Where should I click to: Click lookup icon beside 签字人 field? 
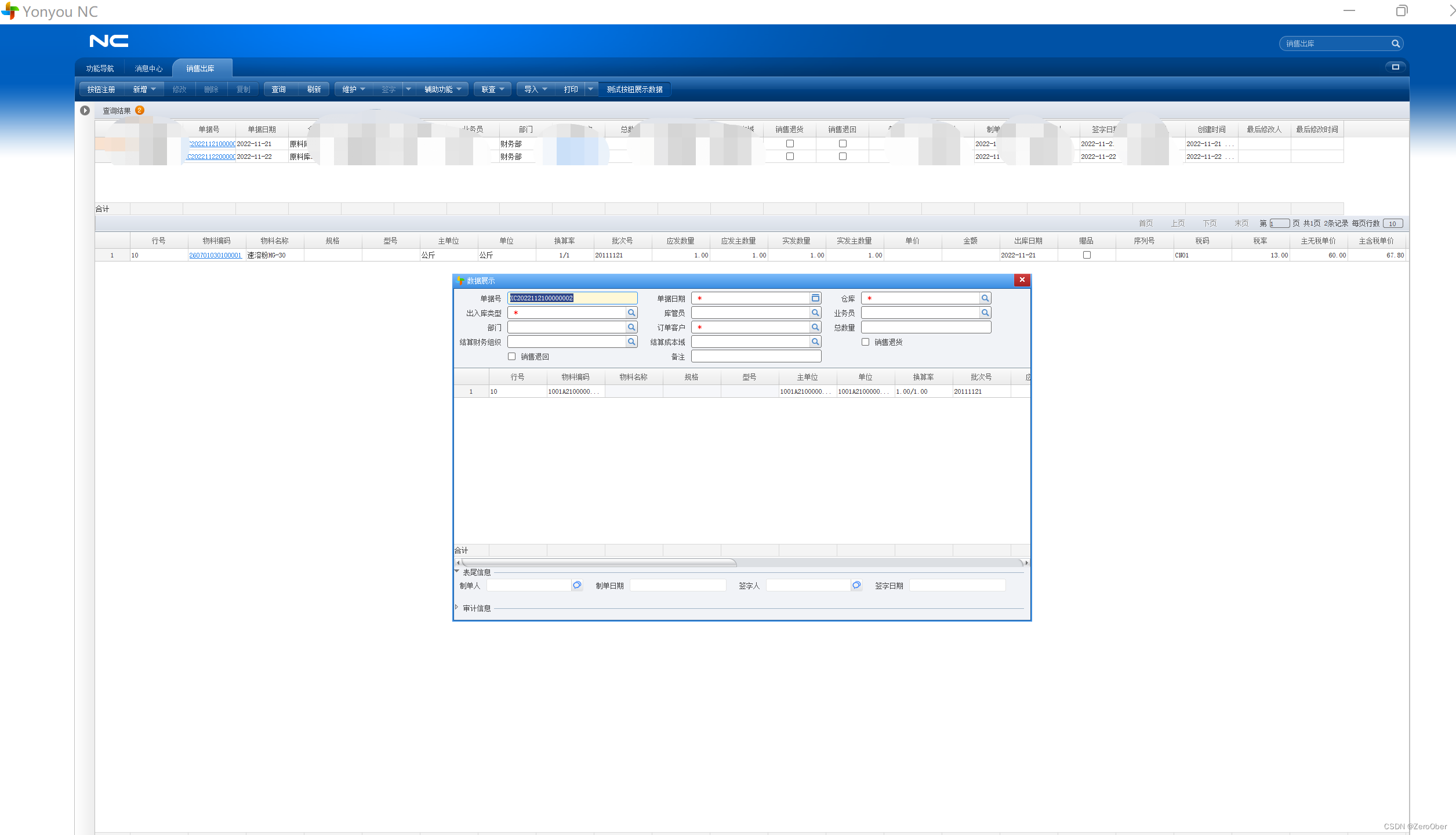click(x=856, y=585)
